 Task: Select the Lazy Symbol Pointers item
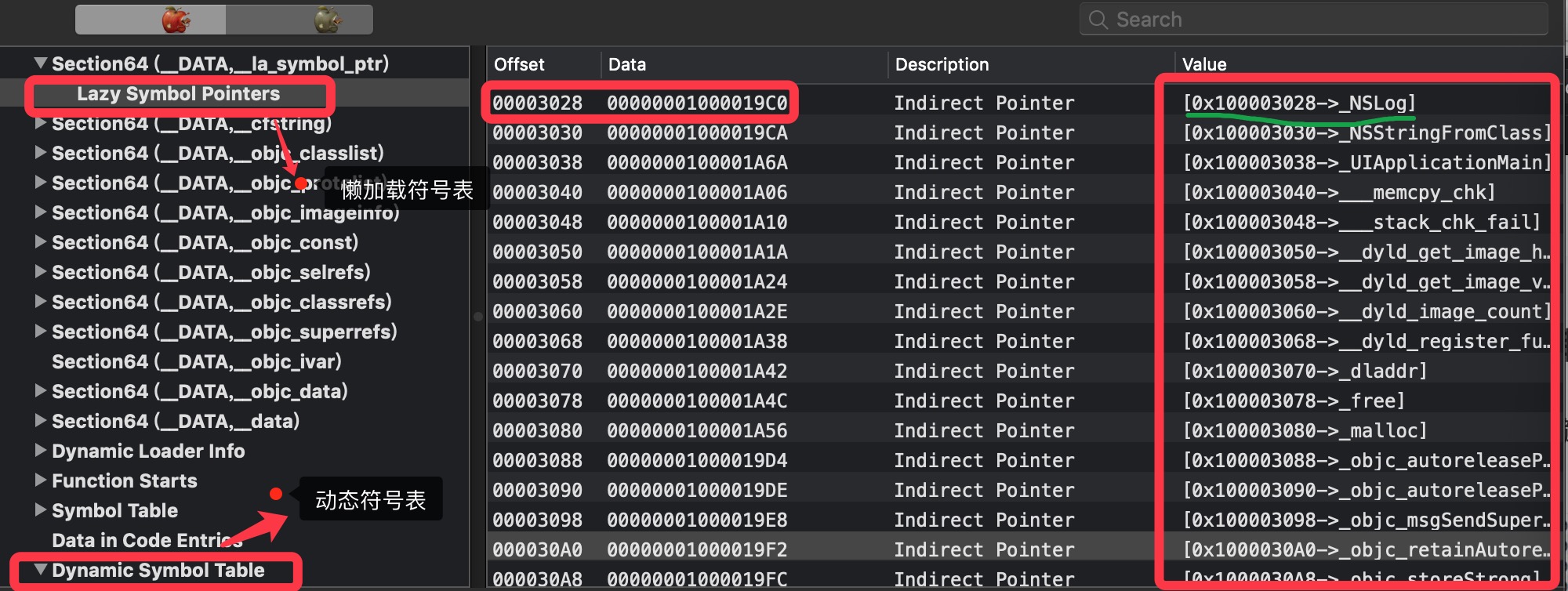point(178,94)
